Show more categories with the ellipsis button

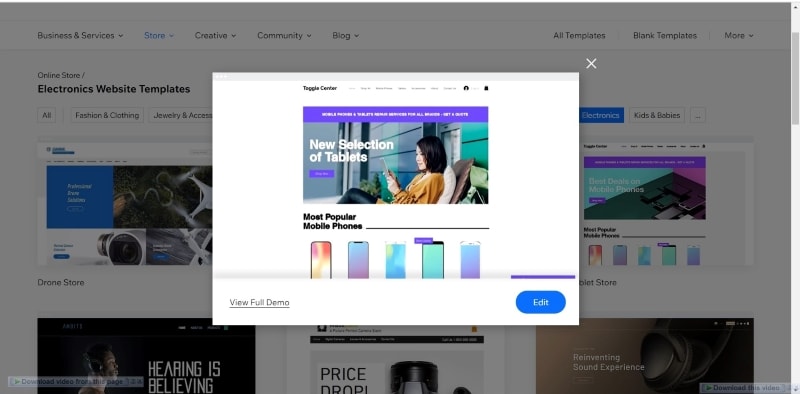[697, 115]
